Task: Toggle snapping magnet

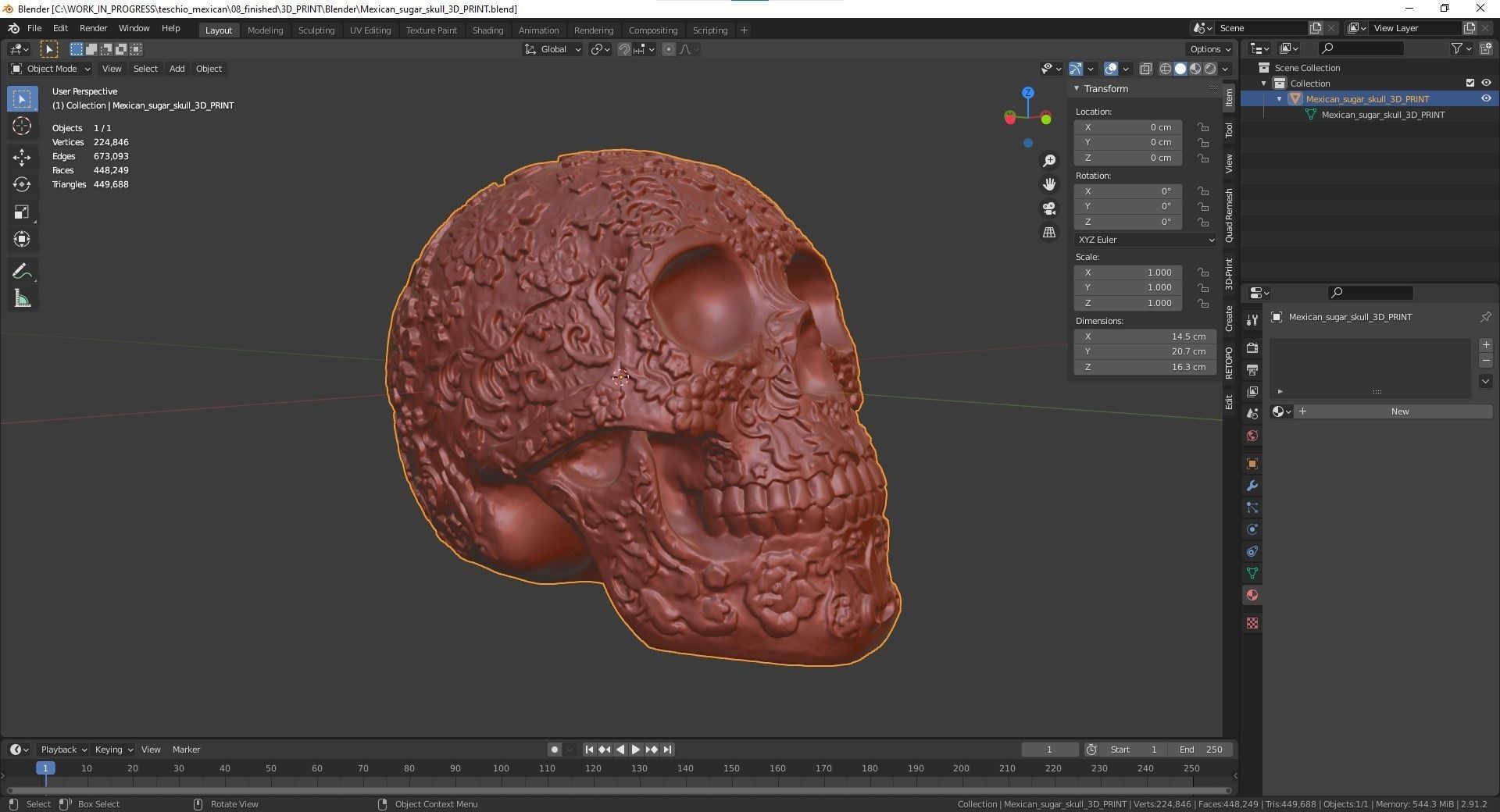Action: pyautogui.click(x=623, y=49)
